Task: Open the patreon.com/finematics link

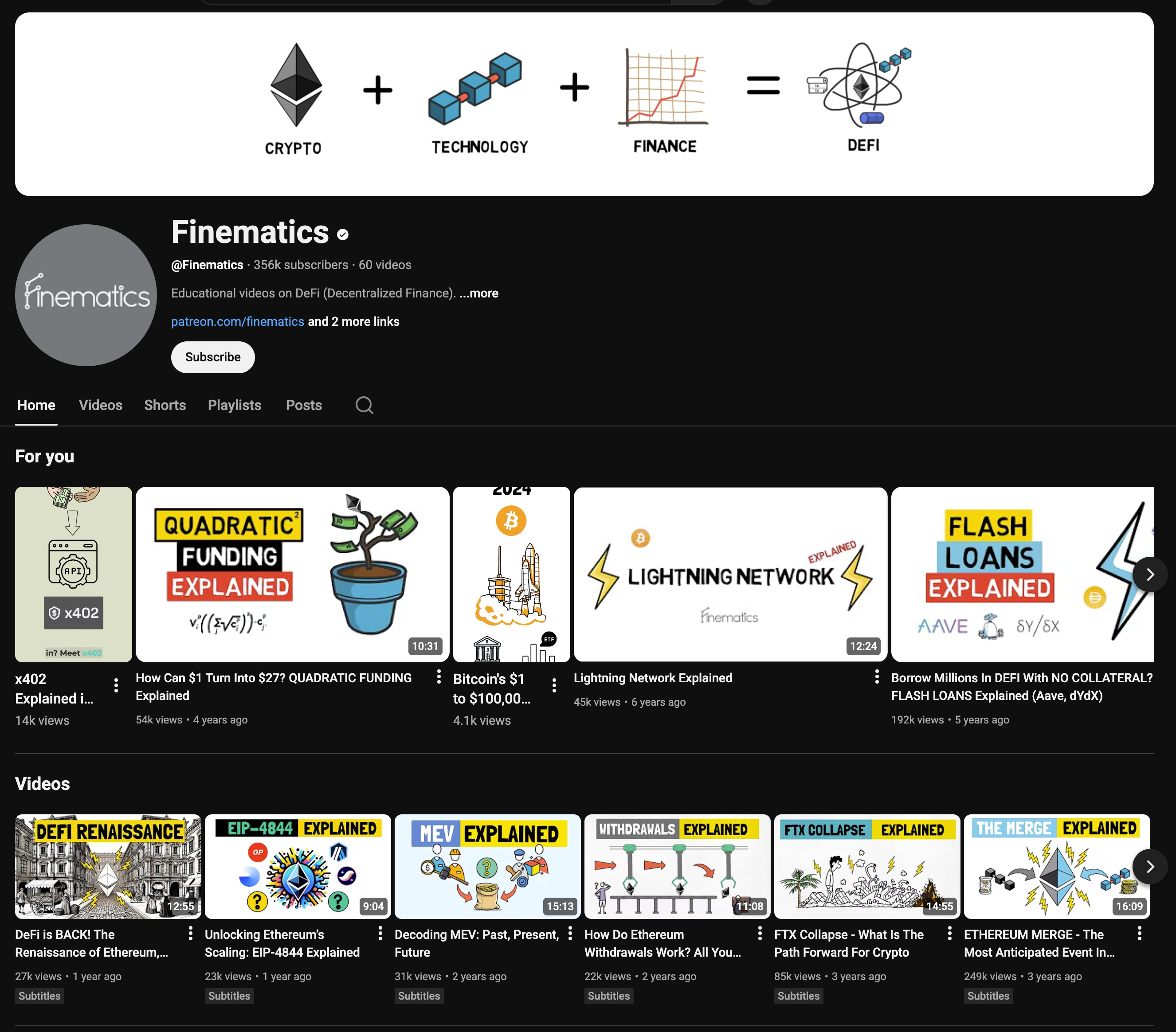Action: 237,321
